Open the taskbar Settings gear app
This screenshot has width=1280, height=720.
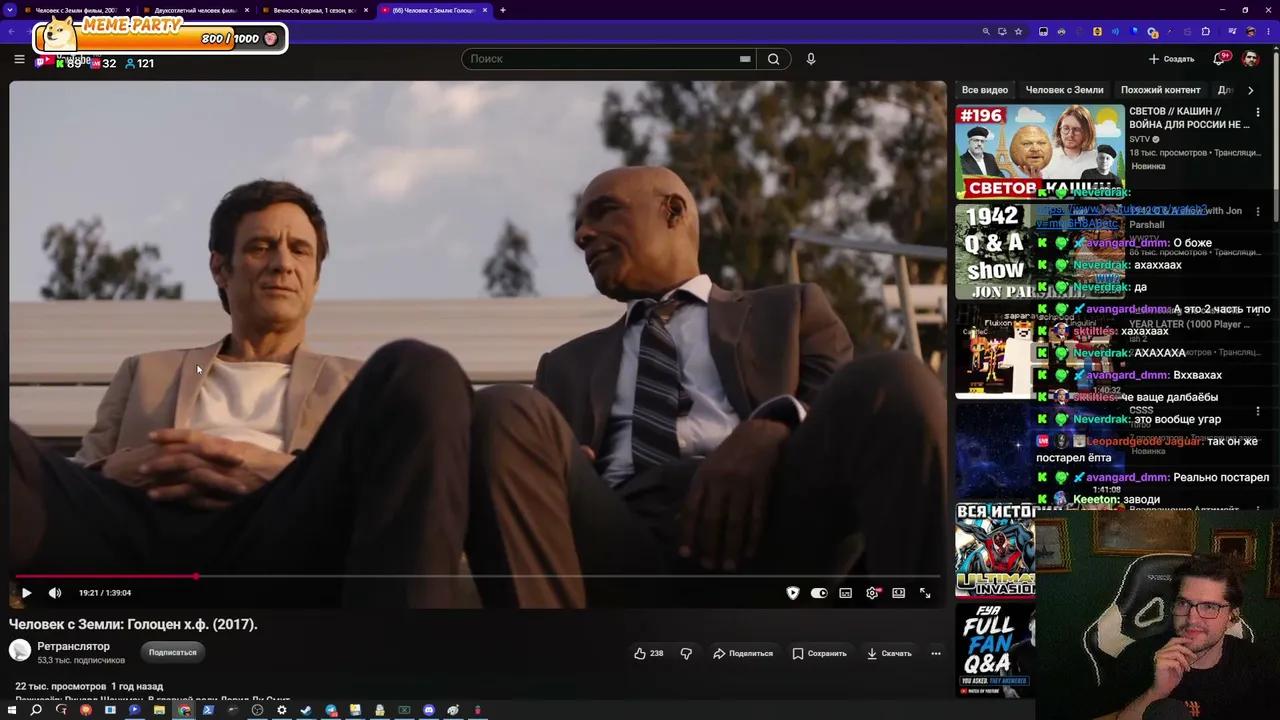click(x=281, y=710)
